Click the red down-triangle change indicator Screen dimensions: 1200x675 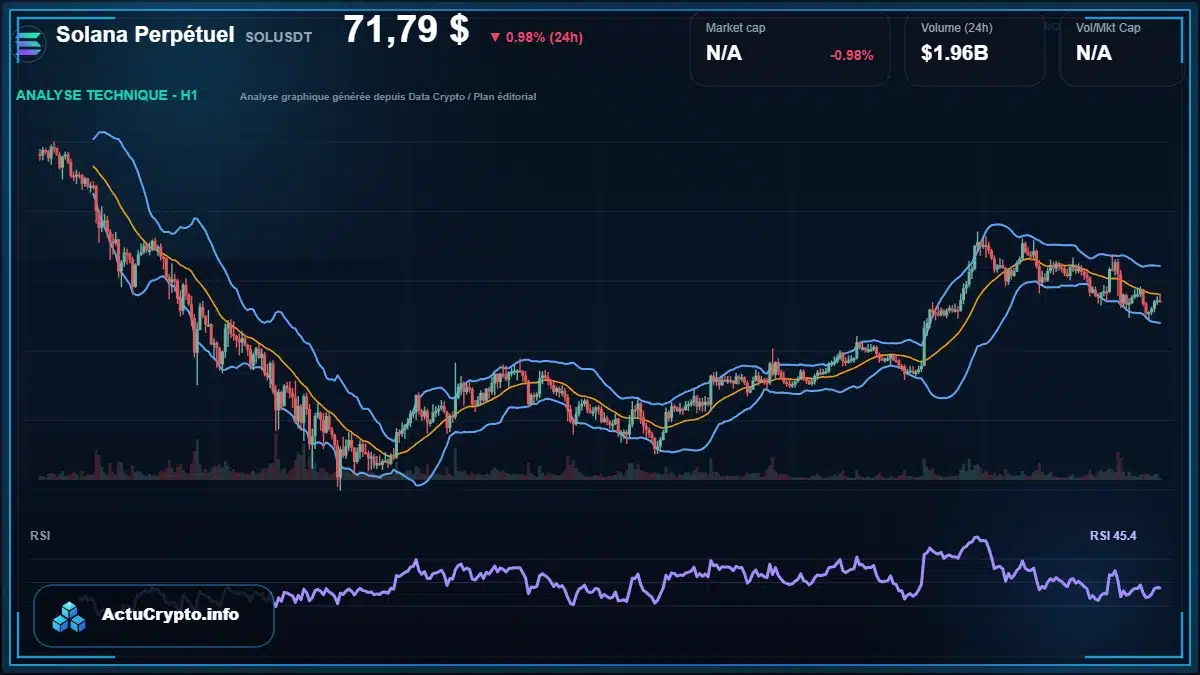[495, 37]
